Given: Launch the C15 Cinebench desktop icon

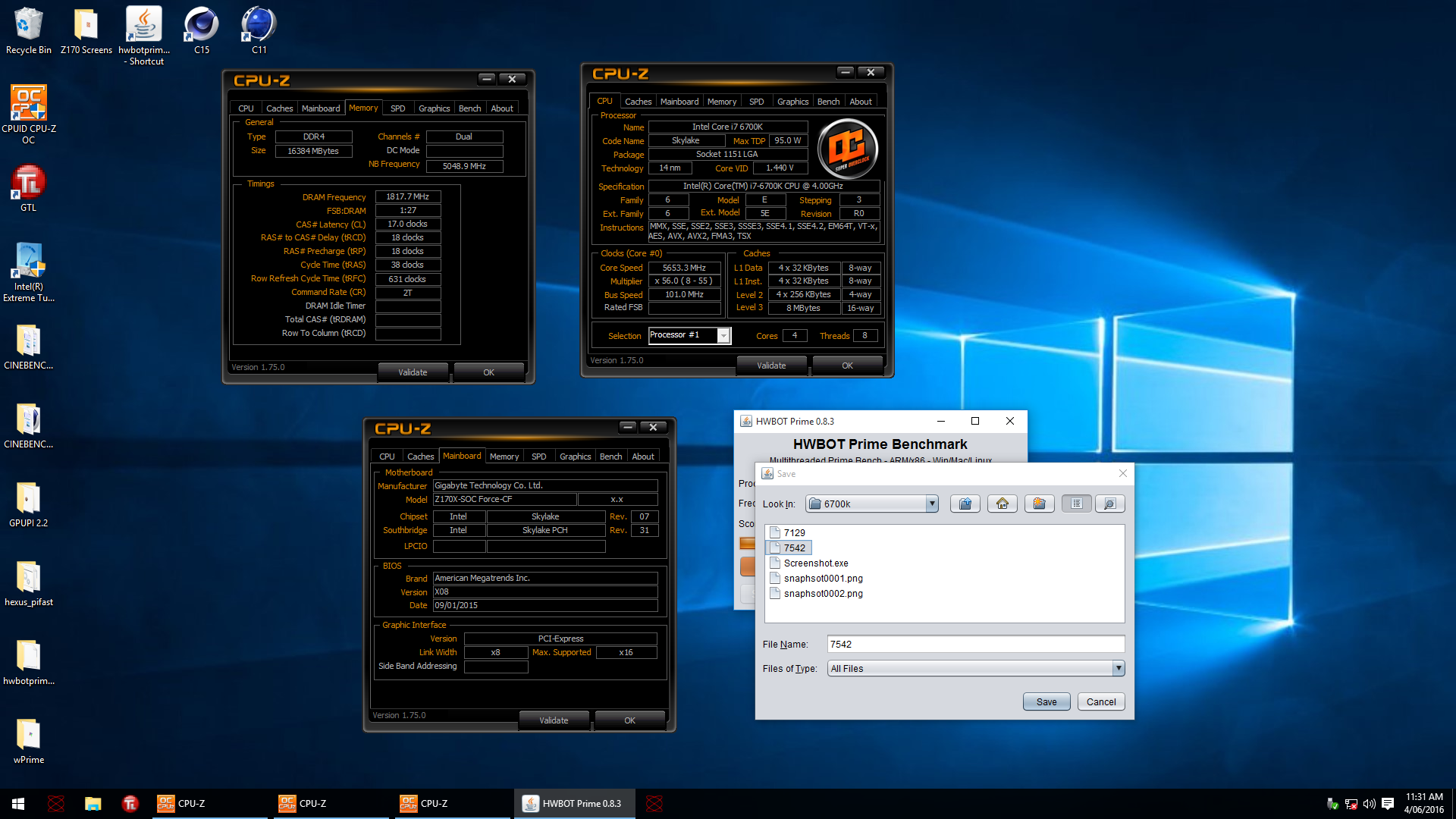Looking at the screenshot, I should pyautogui.click(x=202, y=31).
